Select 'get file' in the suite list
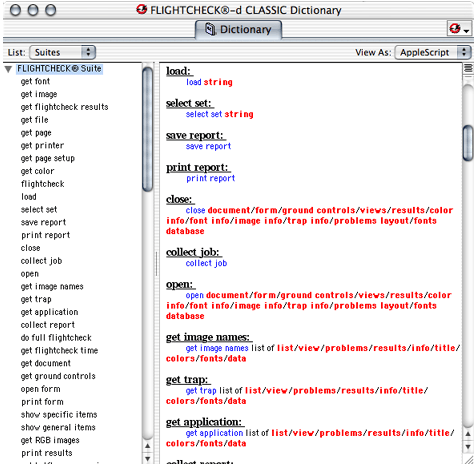Viewport: 474px width, 464px height. click(35, 120)
